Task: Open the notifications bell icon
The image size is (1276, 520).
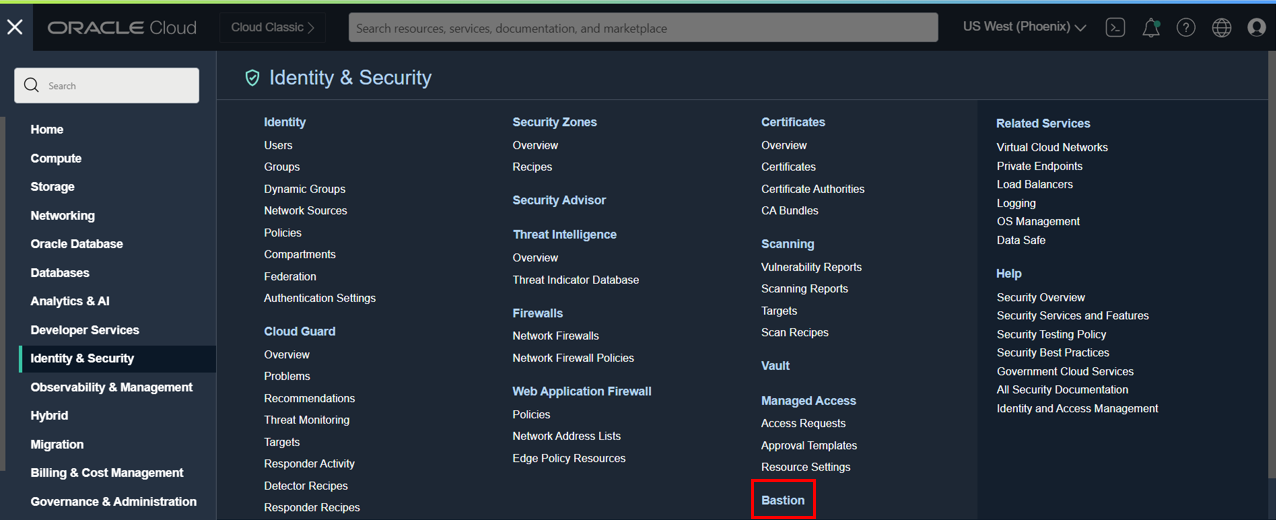Action: click(1151, 28)
